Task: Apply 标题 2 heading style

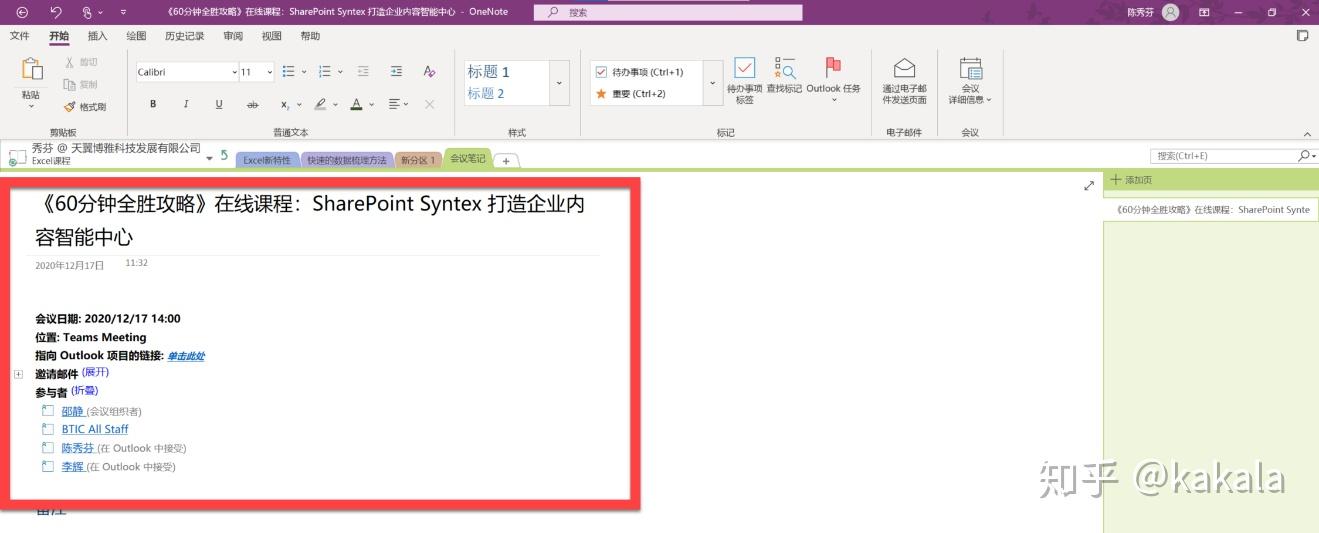Action: click(486, 94)
